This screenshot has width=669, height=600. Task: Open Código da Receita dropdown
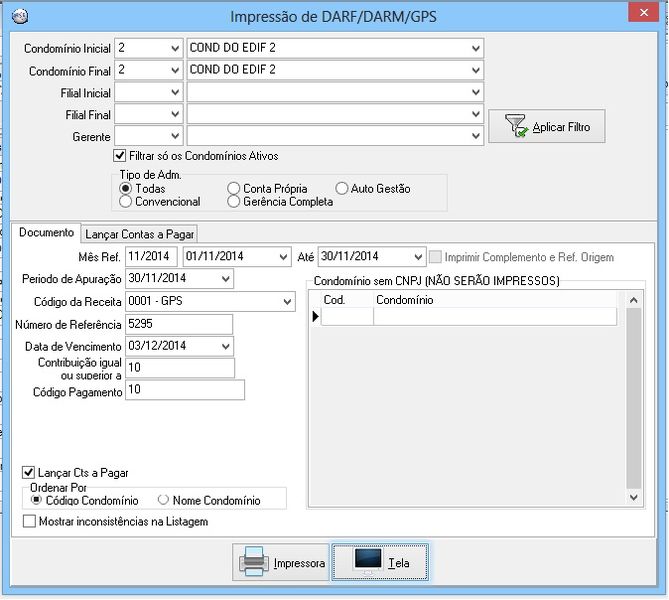click(287, 302)
